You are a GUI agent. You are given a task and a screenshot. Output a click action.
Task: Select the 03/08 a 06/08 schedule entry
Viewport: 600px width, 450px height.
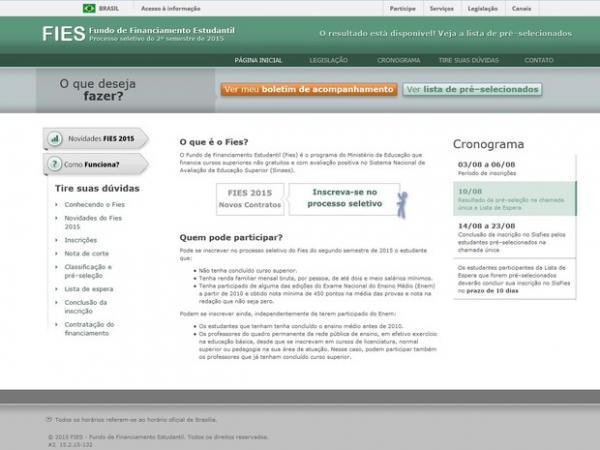(x=514, y=168)
